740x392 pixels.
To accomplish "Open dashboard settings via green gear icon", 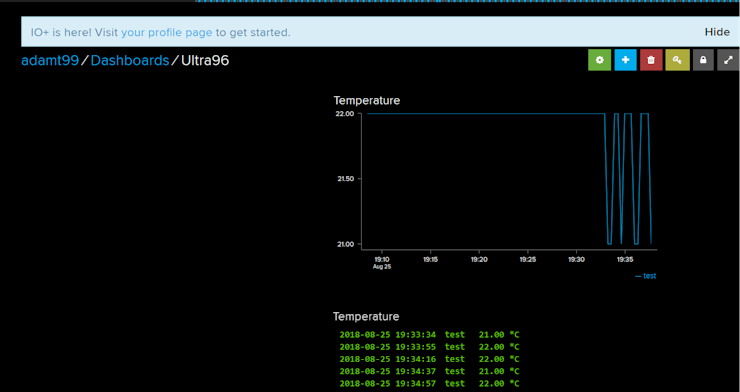I will pos(599,60).
